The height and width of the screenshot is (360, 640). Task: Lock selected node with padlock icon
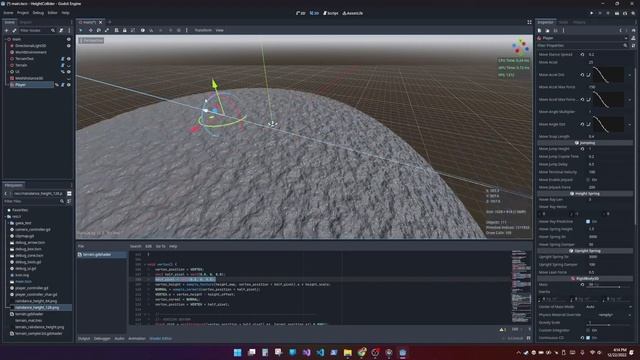[x=124, y=30]
